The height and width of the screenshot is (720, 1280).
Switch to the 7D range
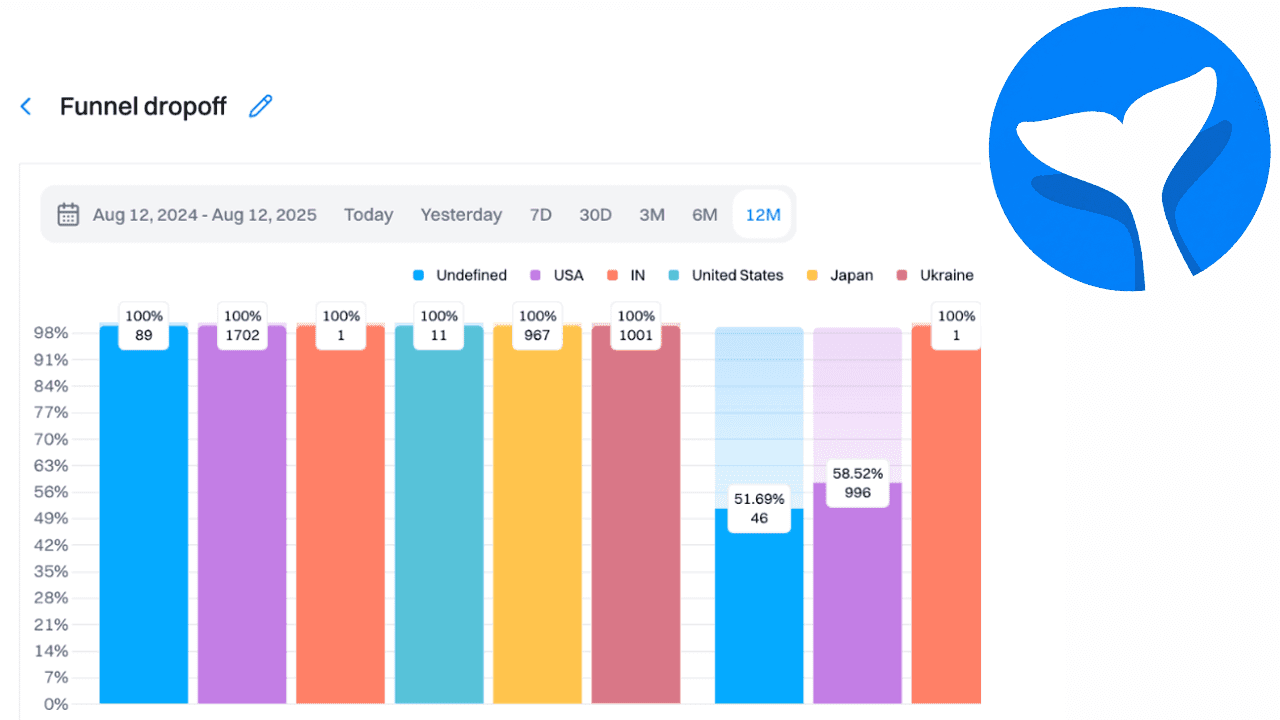(x=540, y=214)
